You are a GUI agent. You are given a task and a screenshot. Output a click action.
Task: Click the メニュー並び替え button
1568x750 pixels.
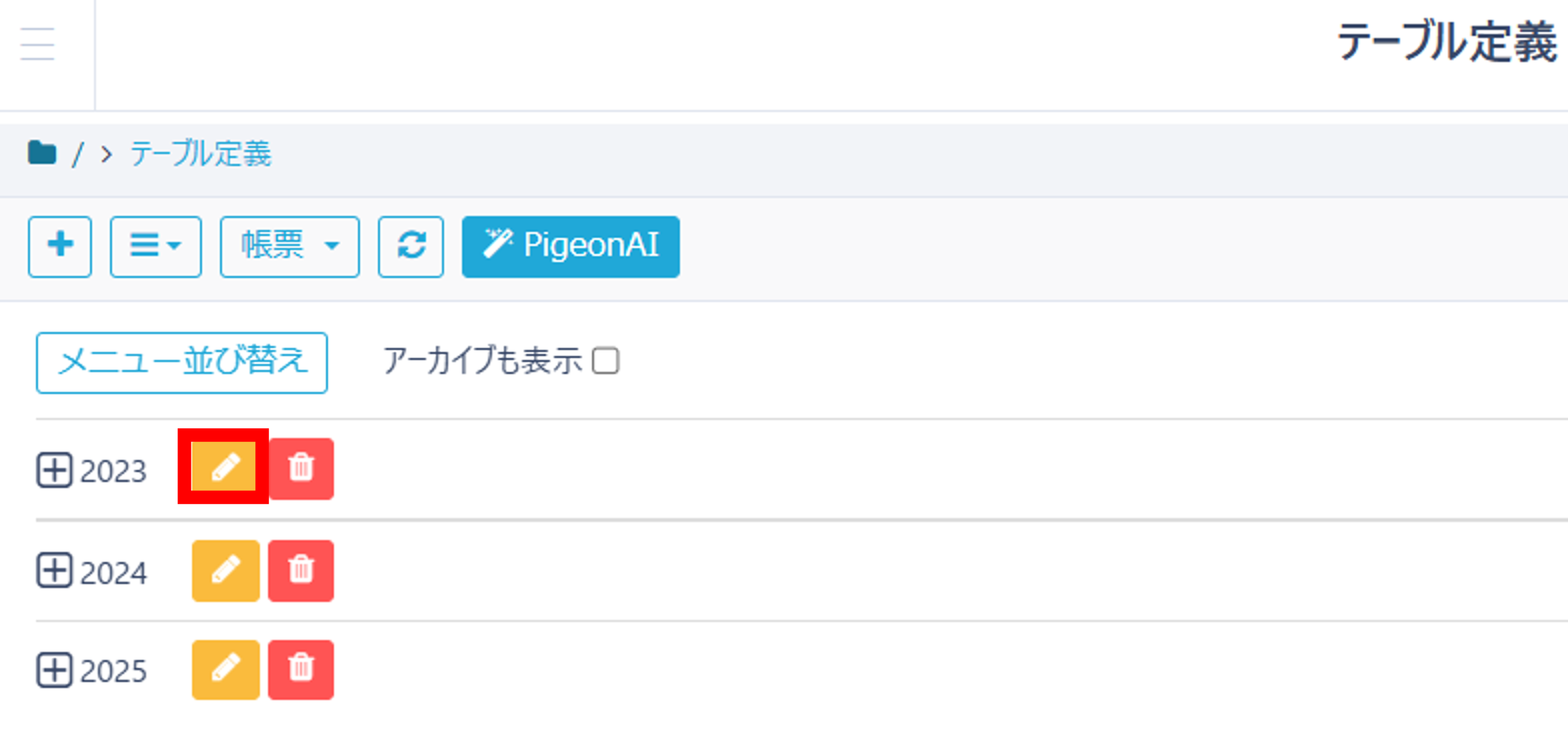click(x=181, y=362)
